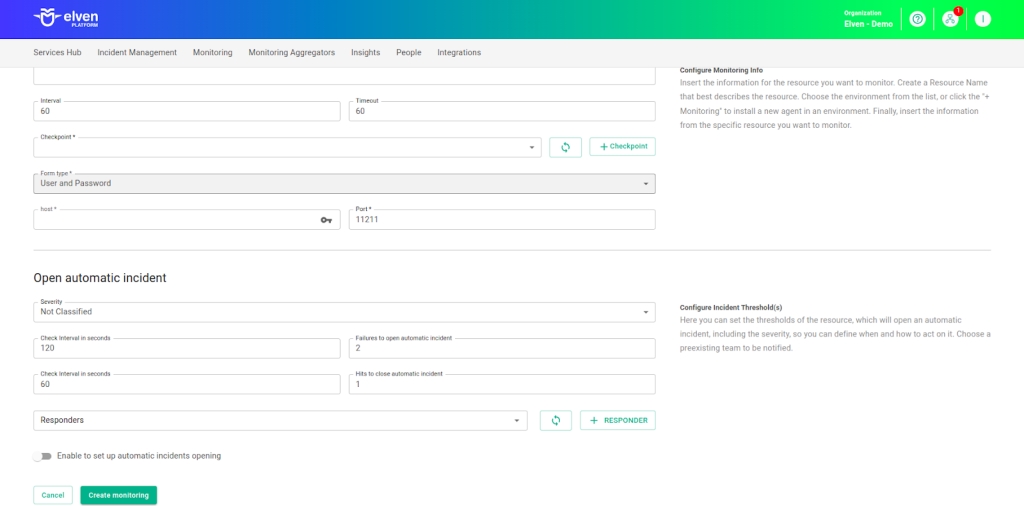Click the Elven Platform logo
Viewport: 1024px width, 506px height.
(x=66, y=19)
